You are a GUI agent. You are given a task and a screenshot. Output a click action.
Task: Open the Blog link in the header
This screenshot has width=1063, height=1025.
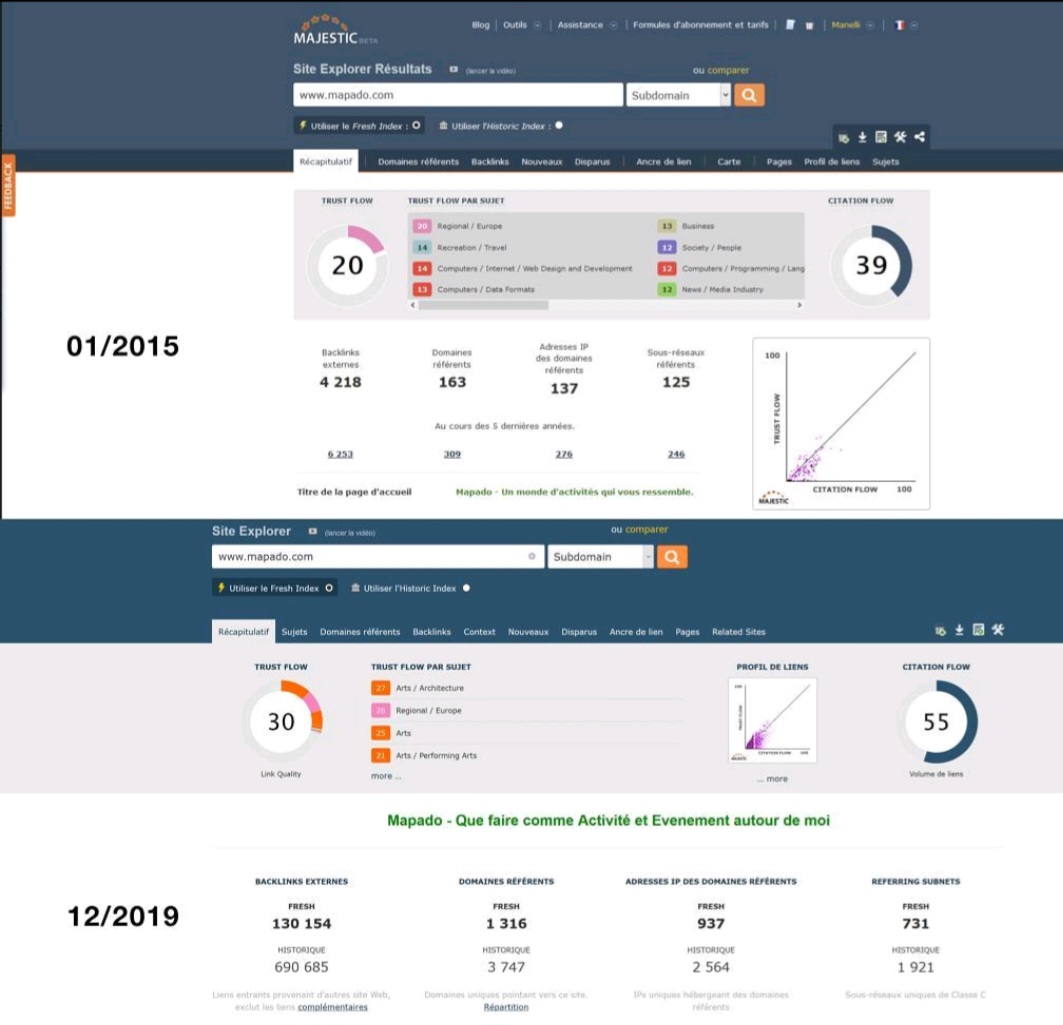coord(481,25)
